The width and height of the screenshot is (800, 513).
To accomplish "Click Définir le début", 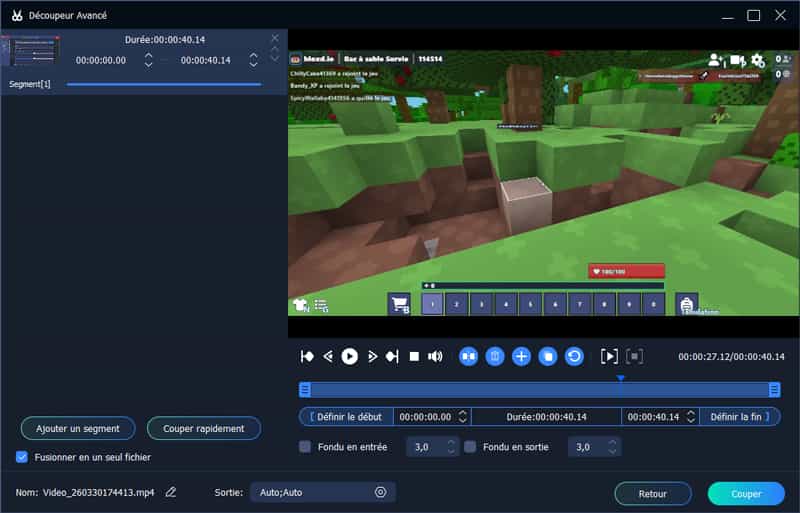I will (x=346, y=417).
